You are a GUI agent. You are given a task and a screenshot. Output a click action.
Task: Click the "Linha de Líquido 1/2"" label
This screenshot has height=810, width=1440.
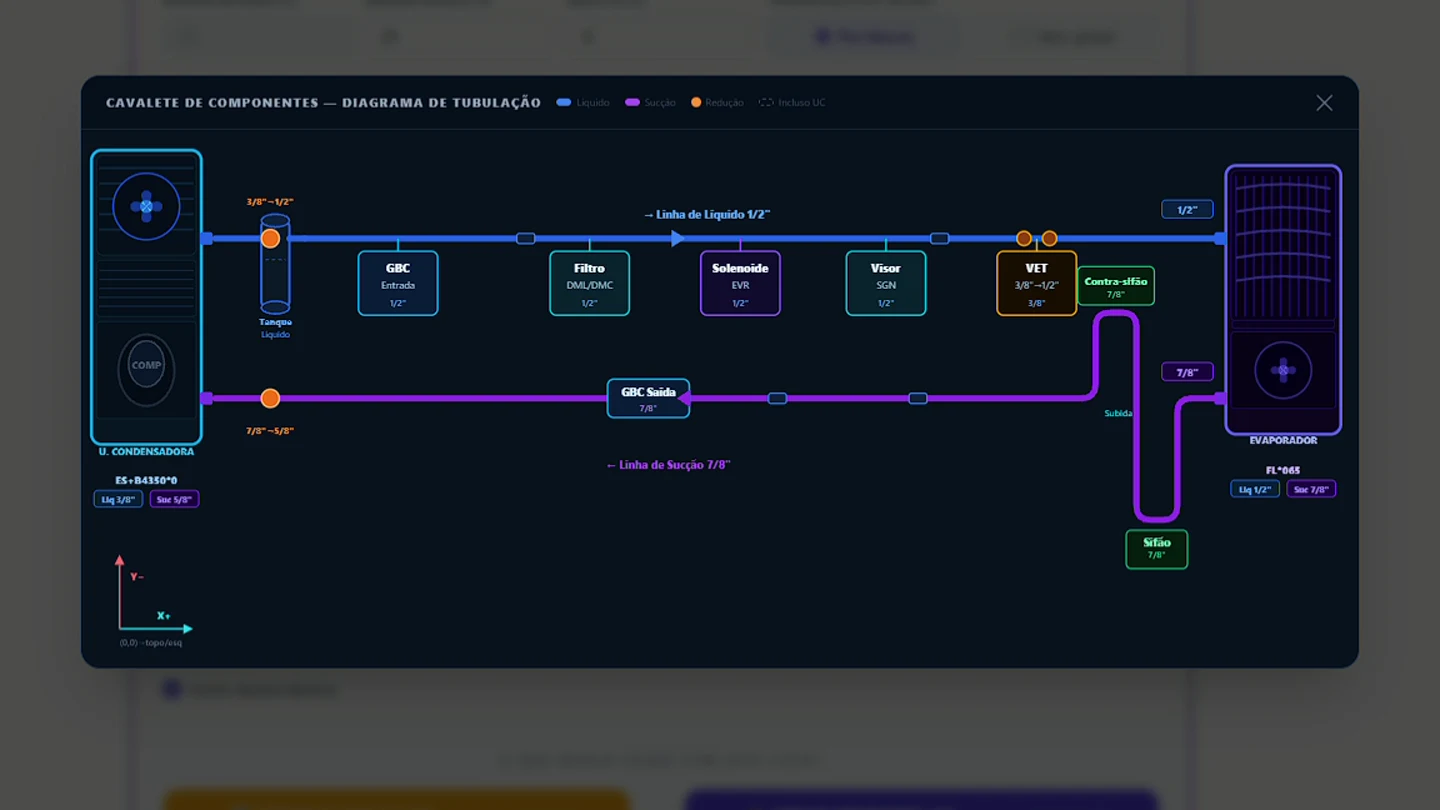(706, 215)
